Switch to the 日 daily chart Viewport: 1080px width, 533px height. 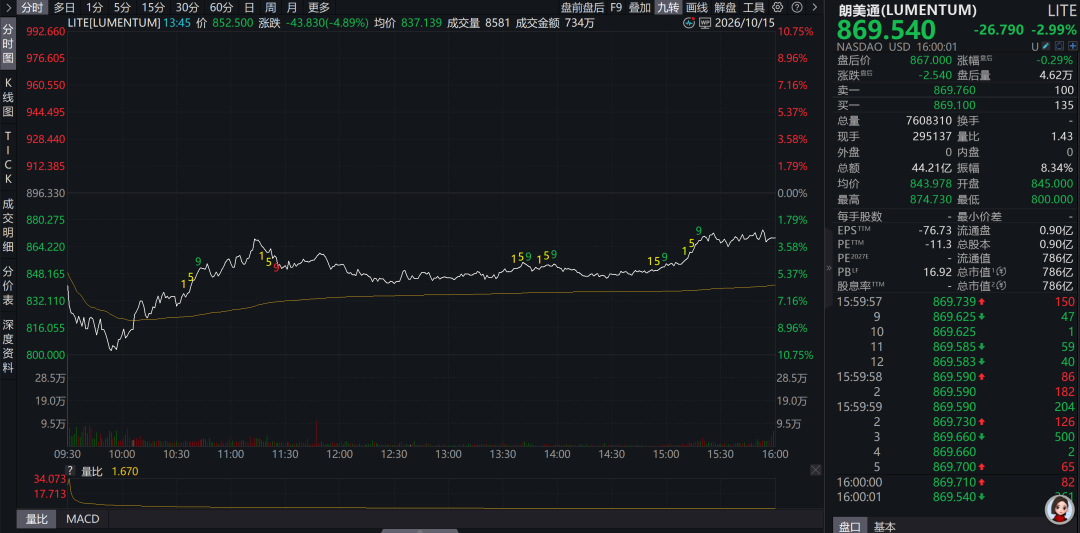[x=249, y=8]
